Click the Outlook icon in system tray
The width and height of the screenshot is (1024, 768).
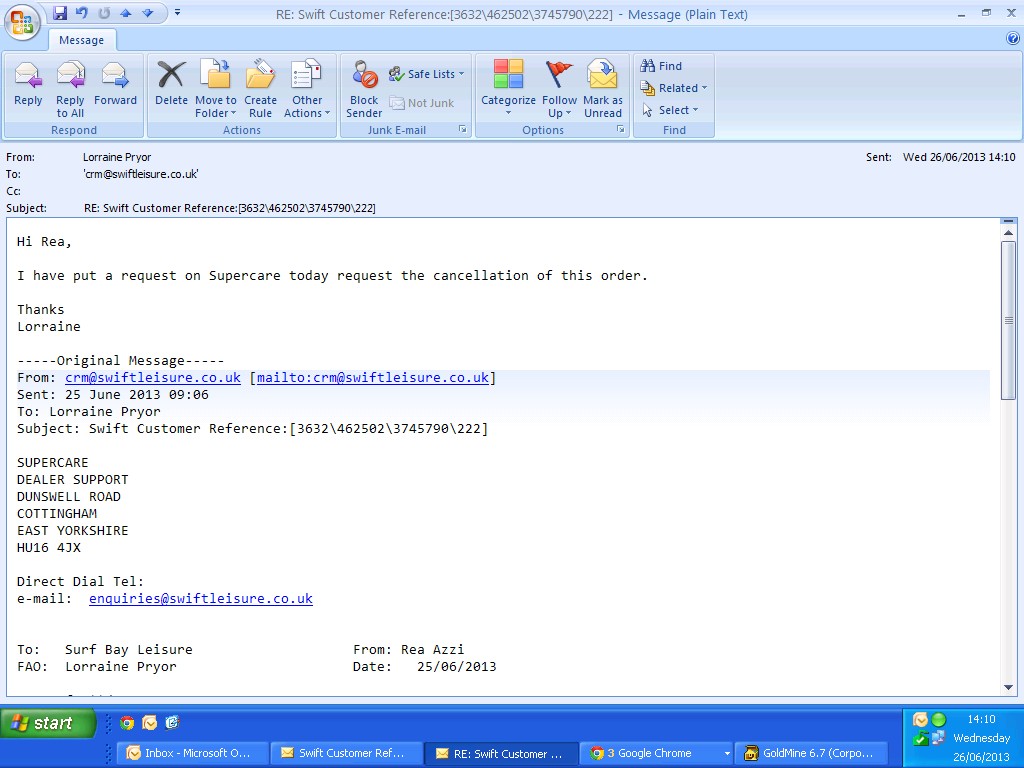(x=920, y=720)
